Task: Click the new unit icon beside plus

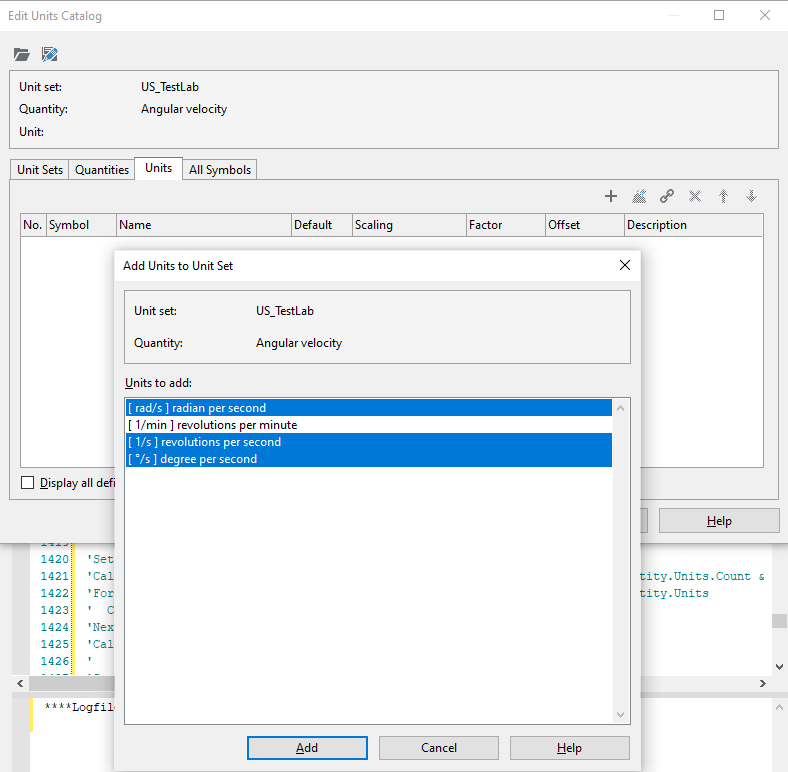Action: tap(639, 196)
